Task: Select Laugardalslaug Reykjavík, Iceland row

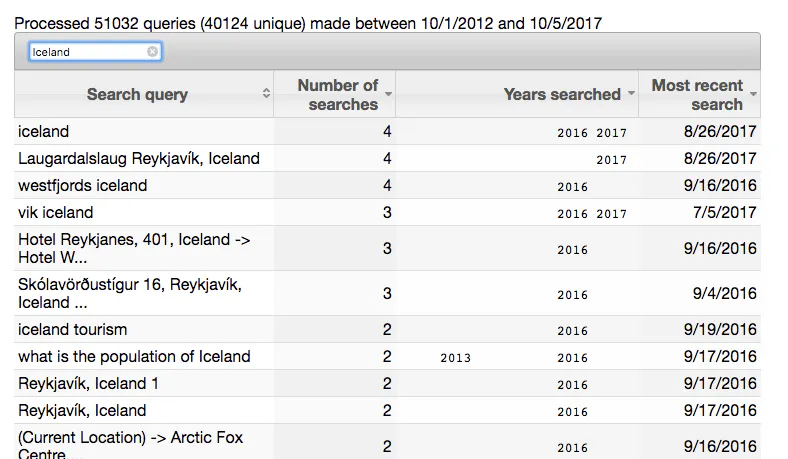Action: click(387, 158)
